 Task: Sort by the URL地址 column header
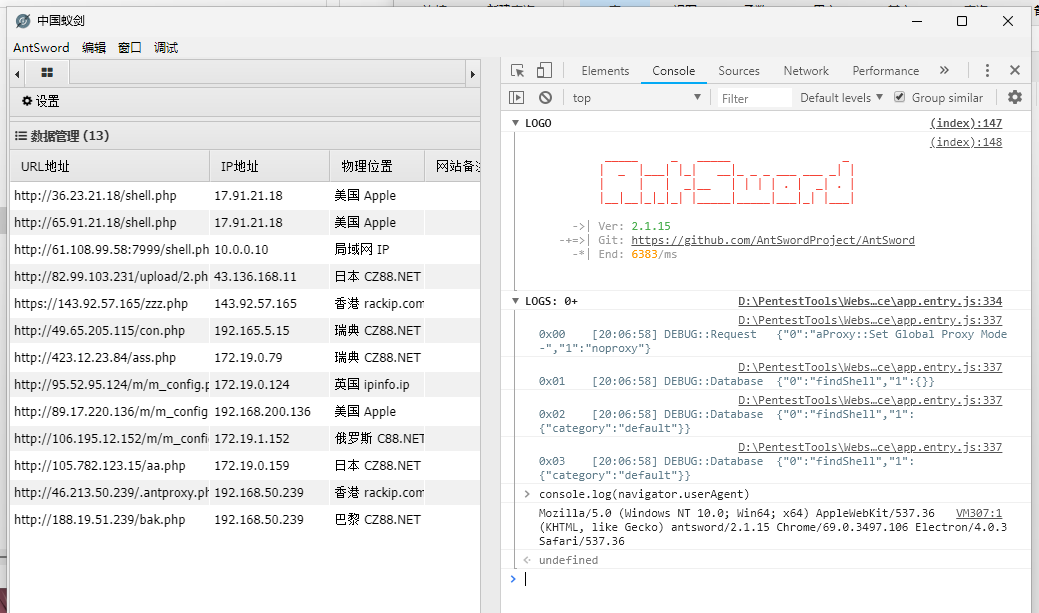tap(110, 166)
